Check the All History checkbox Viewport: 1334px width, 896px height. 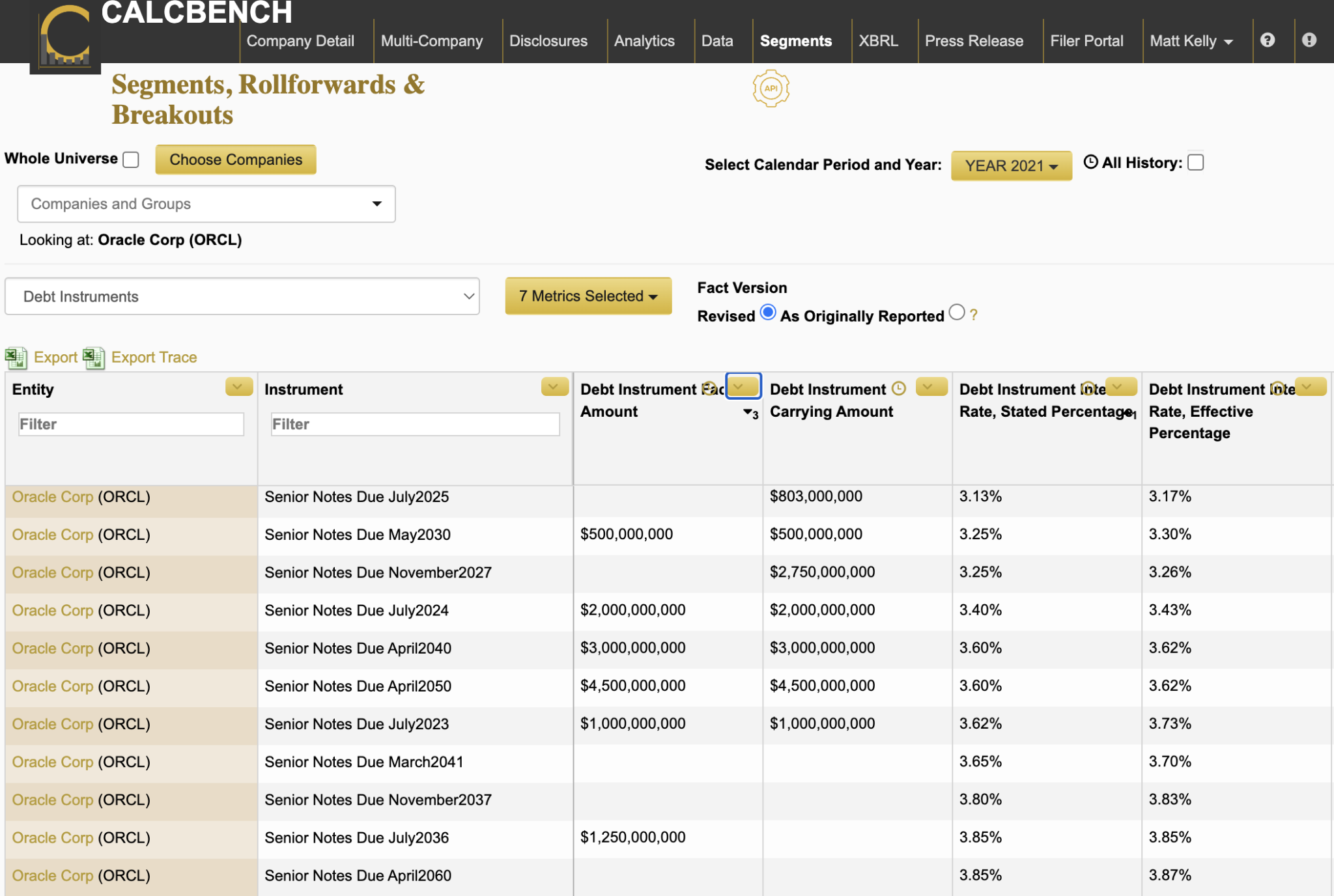click(x=1195, y=162)
